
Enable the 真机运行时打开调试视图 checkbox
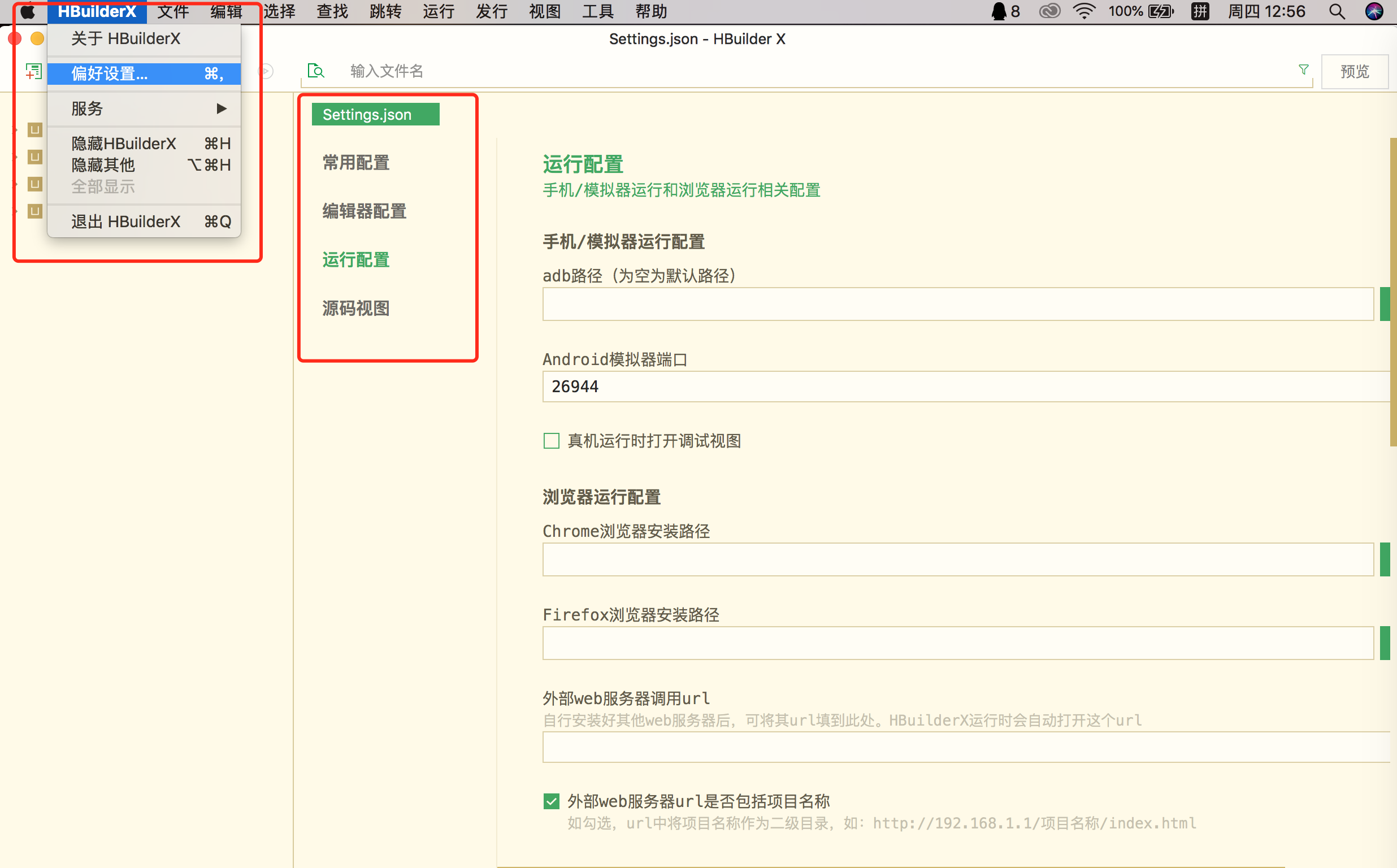[551, 441]
